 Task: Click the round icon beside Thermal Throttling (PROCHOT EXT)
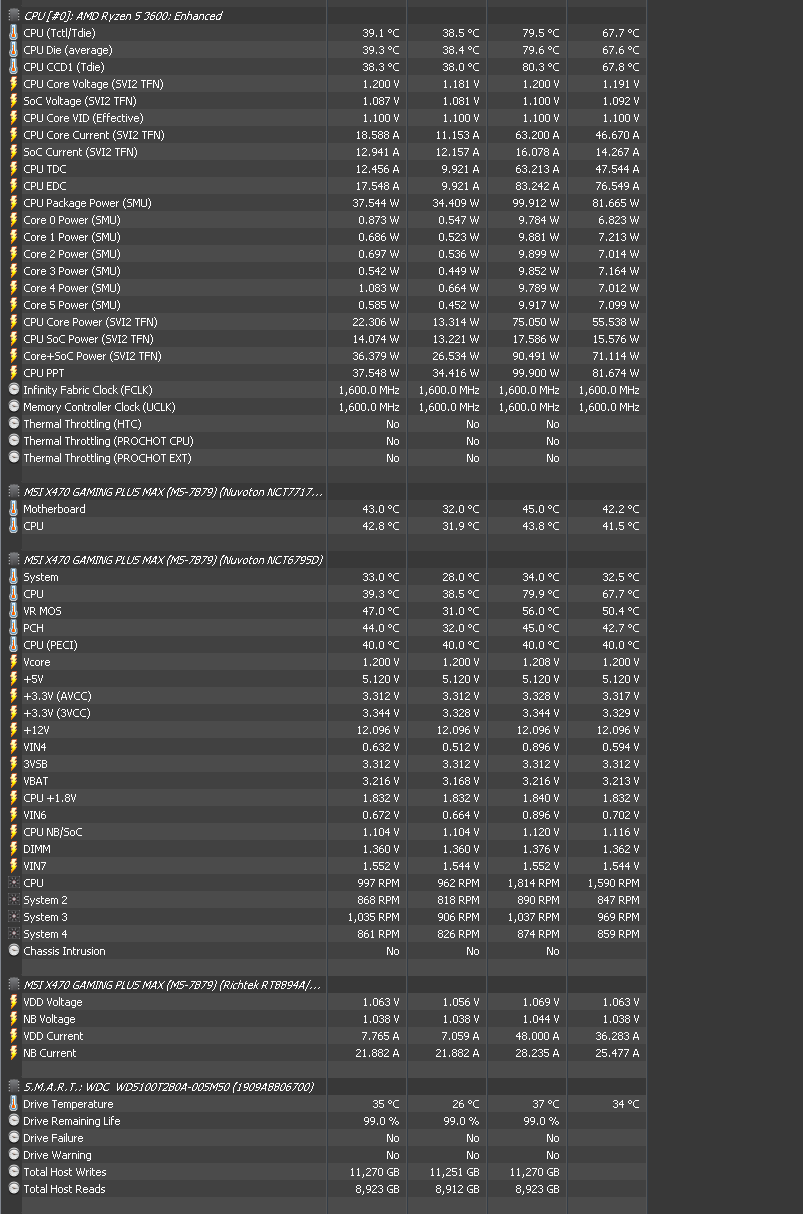tap(14, 458)
